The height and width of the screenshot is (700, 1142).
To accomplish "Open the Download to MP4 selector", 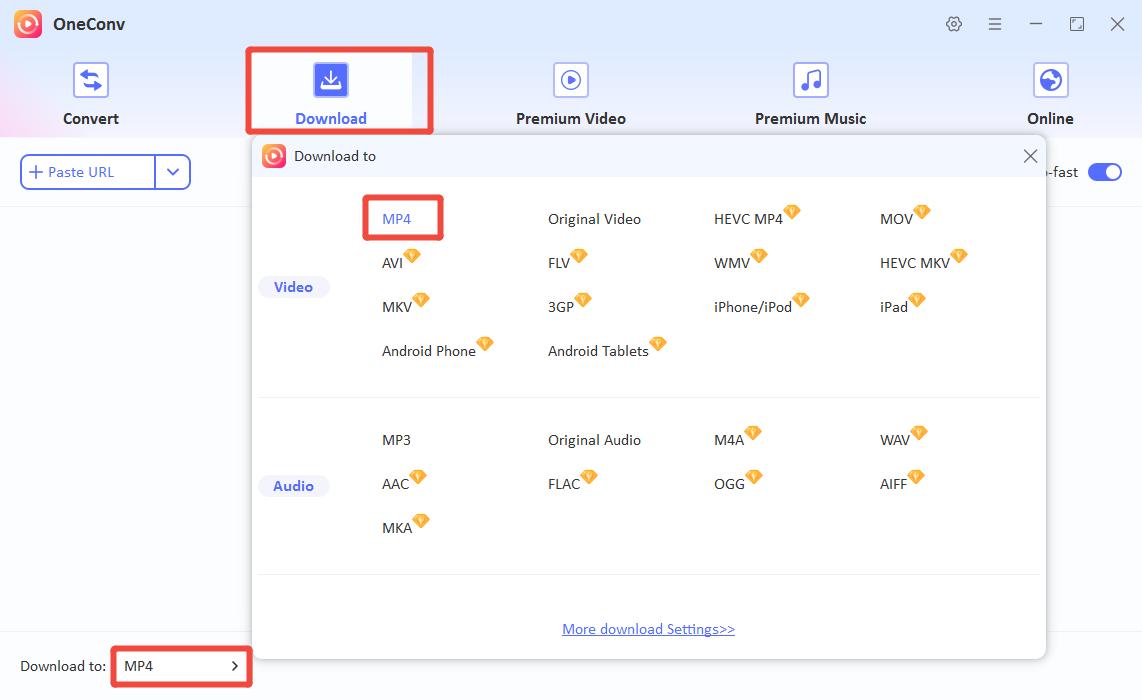I will [x=181, y=666].
